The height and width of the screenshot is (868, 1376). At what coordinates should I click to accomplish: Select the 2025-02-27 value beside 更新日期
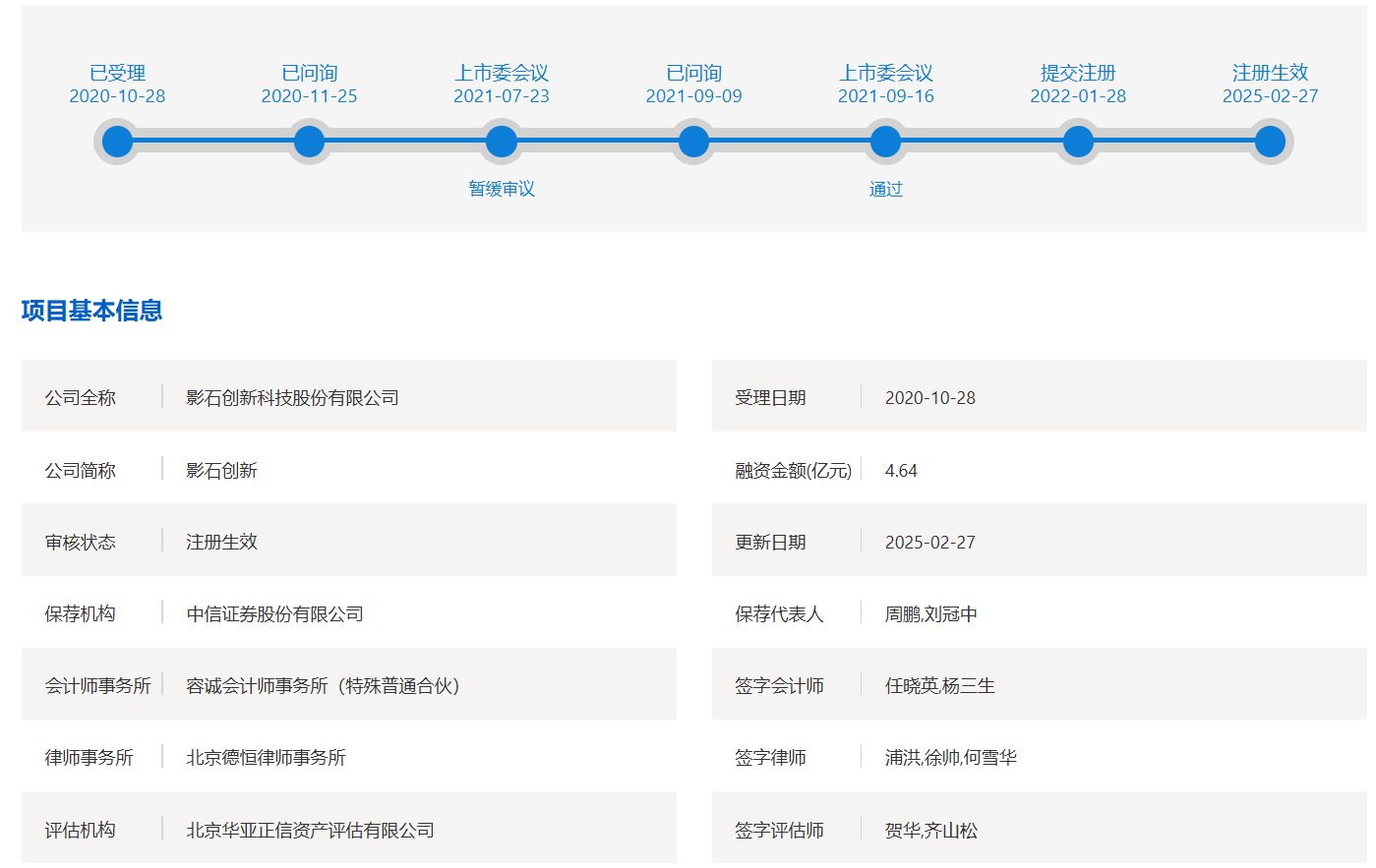point(930,543)
